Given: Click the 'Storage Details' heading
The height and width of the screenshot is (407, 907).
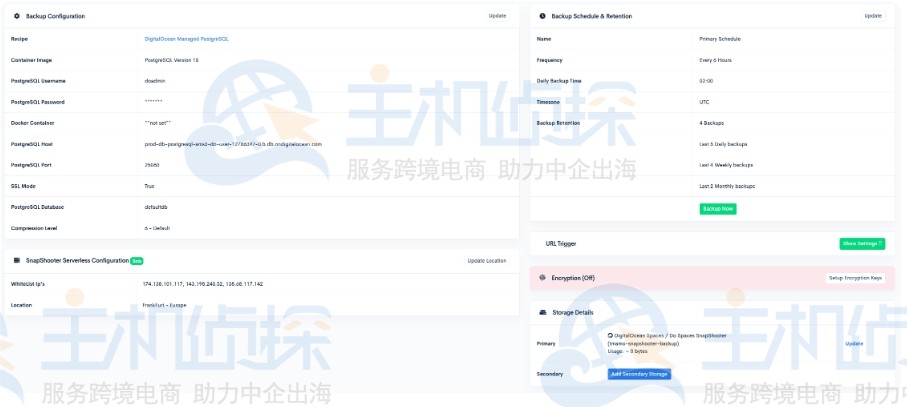Looking at the screenshot, I should [x=572, y=313].
